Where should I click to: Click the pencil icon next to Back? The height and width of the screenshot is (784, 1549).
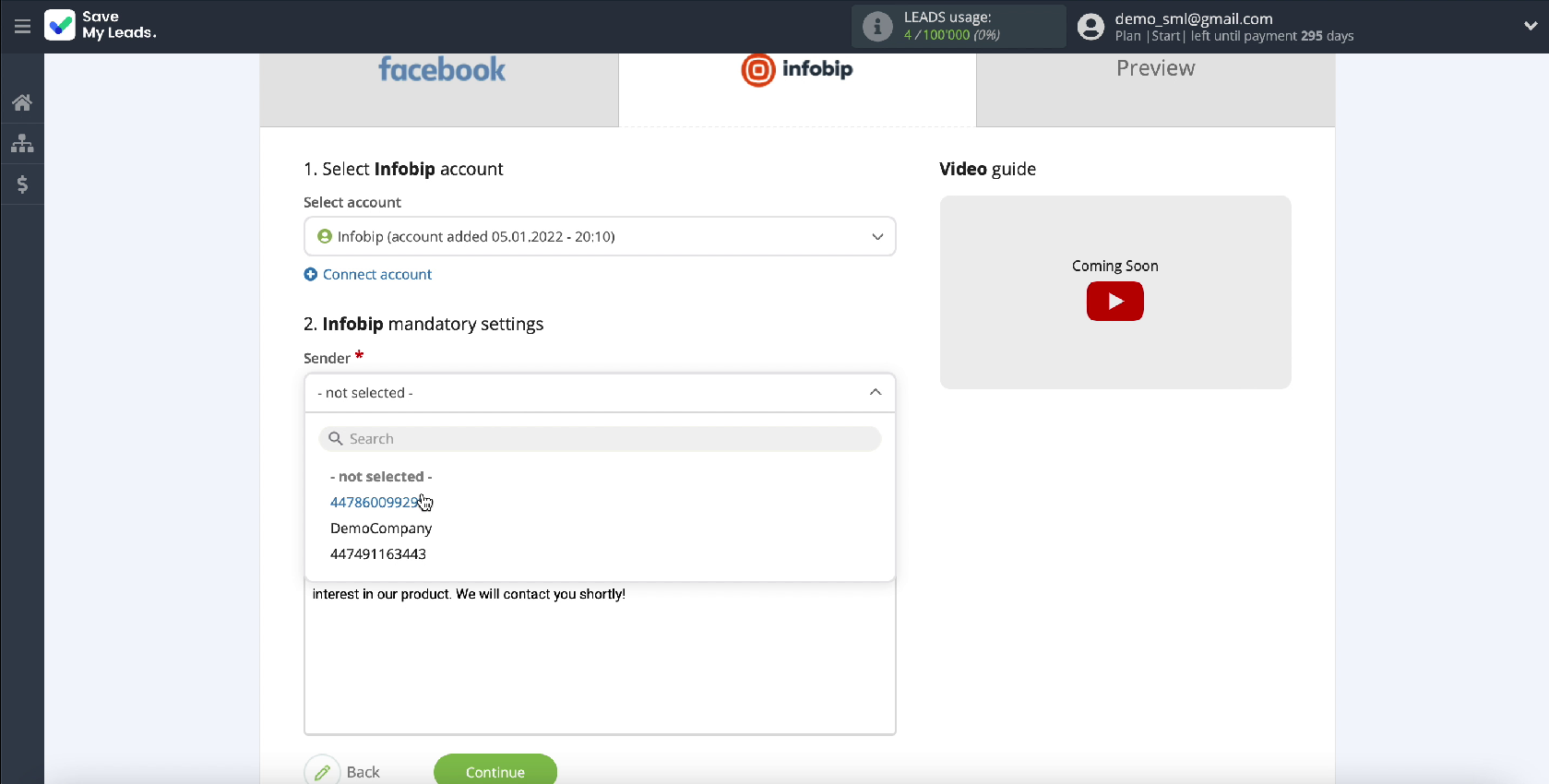tap(322, 772)
